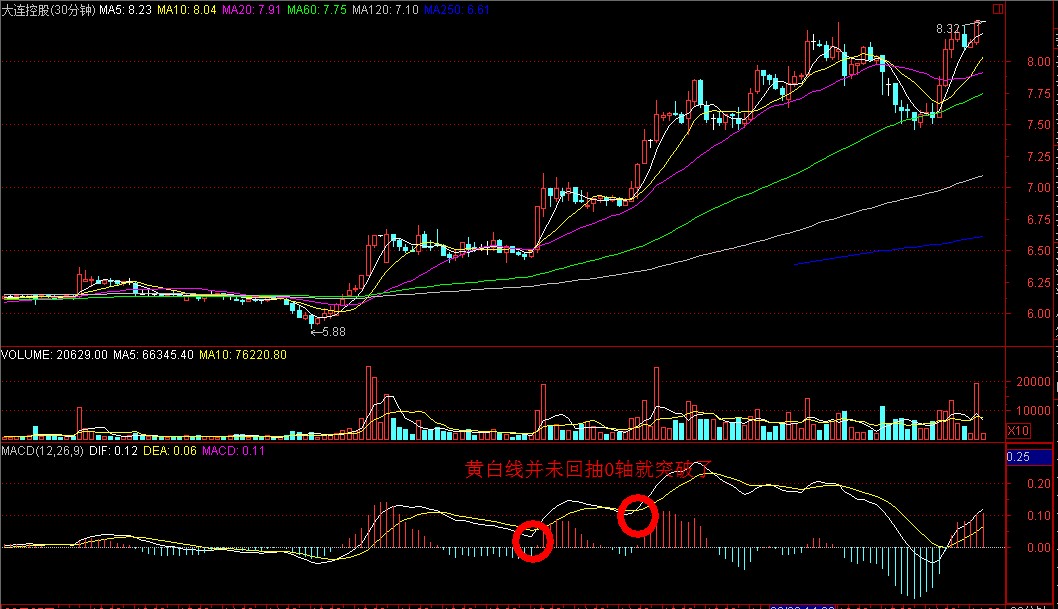Screen dimensions: 1058x609
Task: Open the MACD(12,26,9) indicator label
Action: coord(43,452)
